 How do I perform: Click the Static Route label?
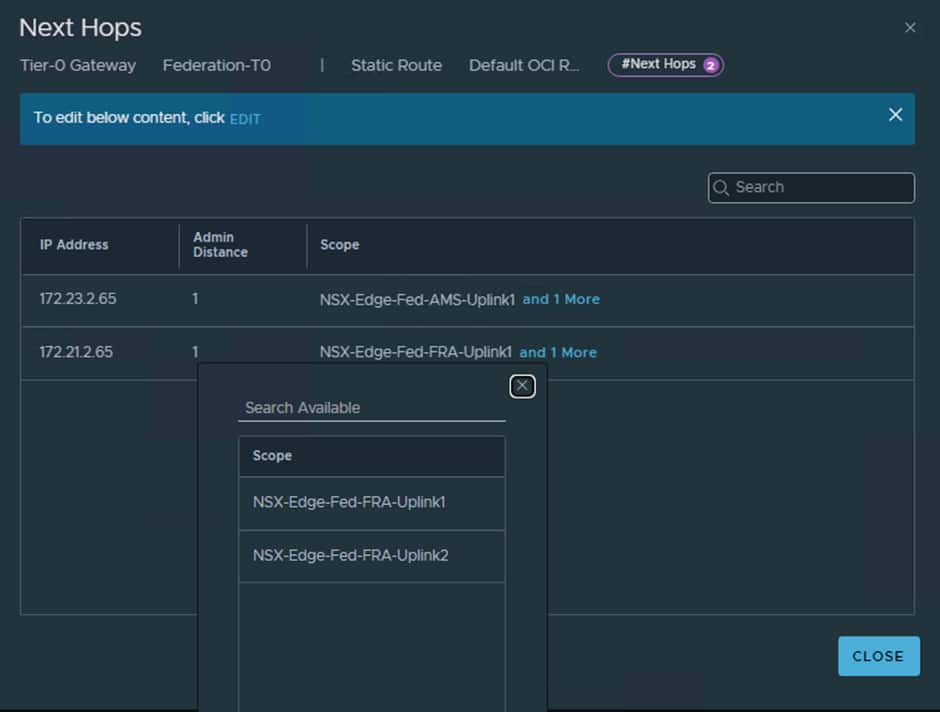tap(396, 65)
